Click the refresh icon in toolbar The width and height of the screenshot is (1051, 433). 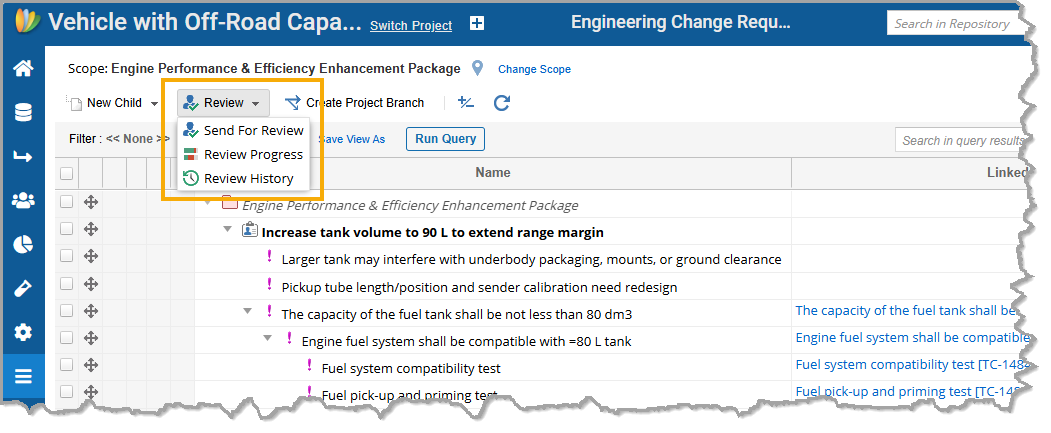point(502,103)
